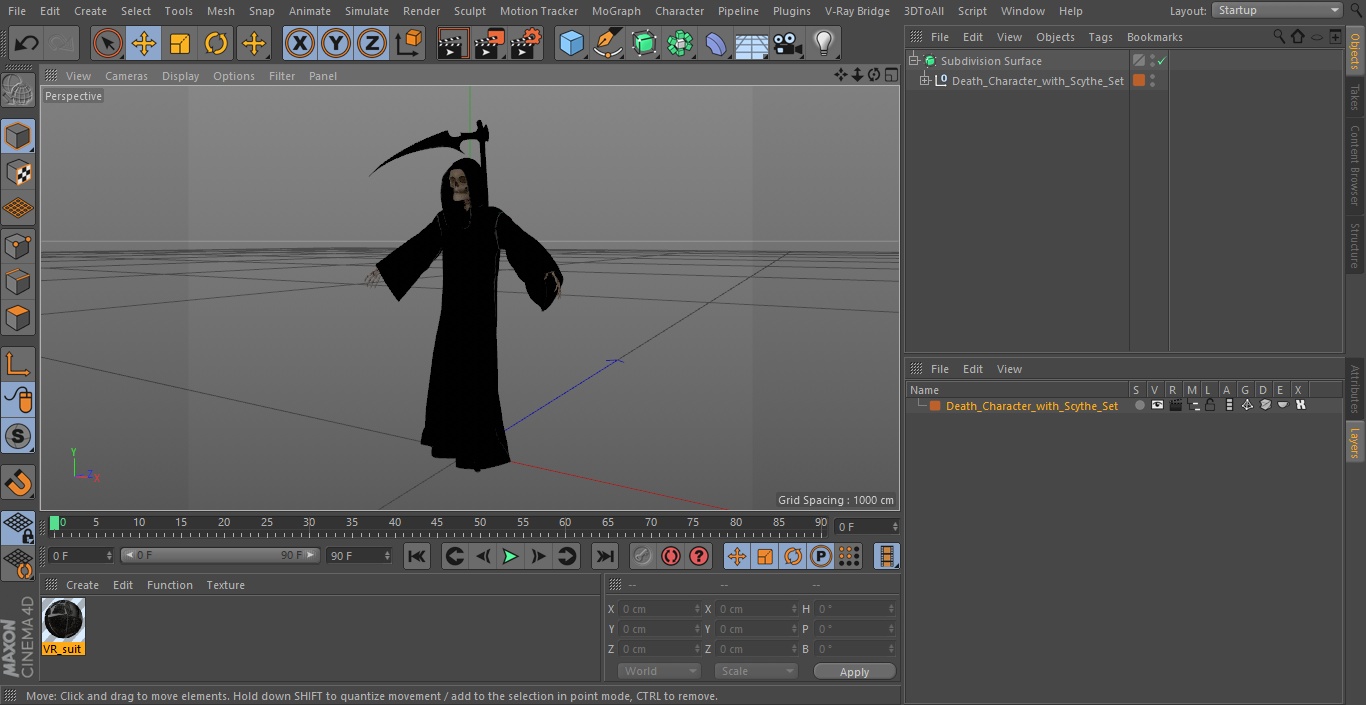This screenshot has height=705, width=1366.
Task: Click Make Editable in left toolbar
Action: [18, 91]
